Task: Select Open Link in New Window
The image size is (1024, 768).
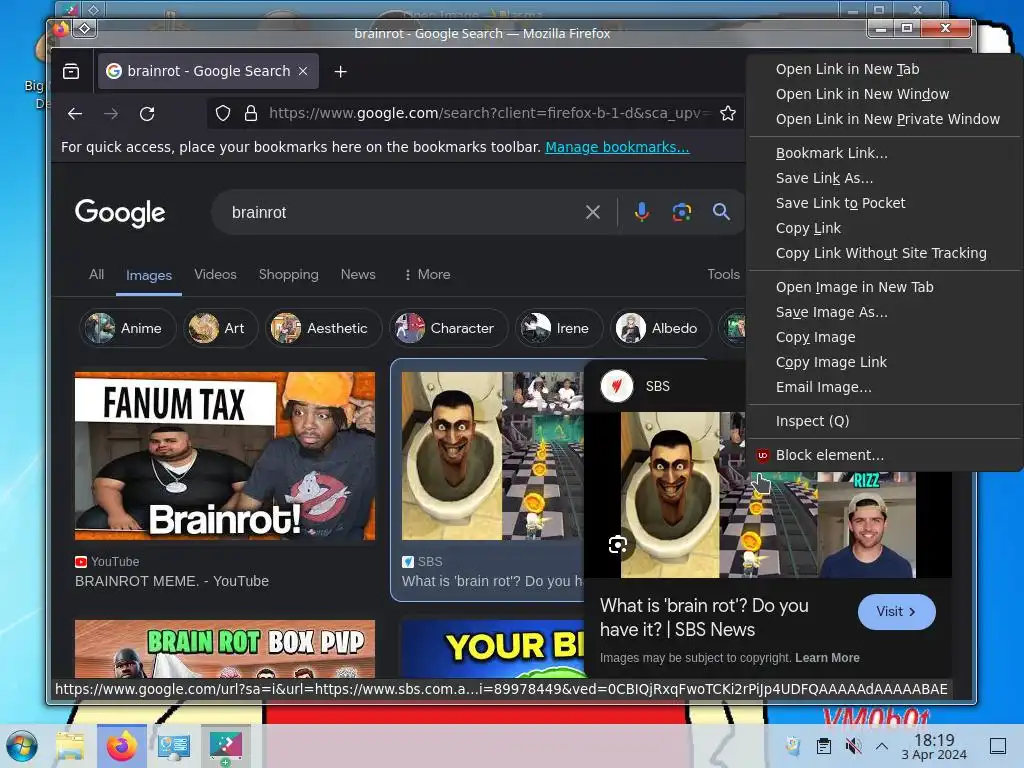Action: tap(884, 94)
